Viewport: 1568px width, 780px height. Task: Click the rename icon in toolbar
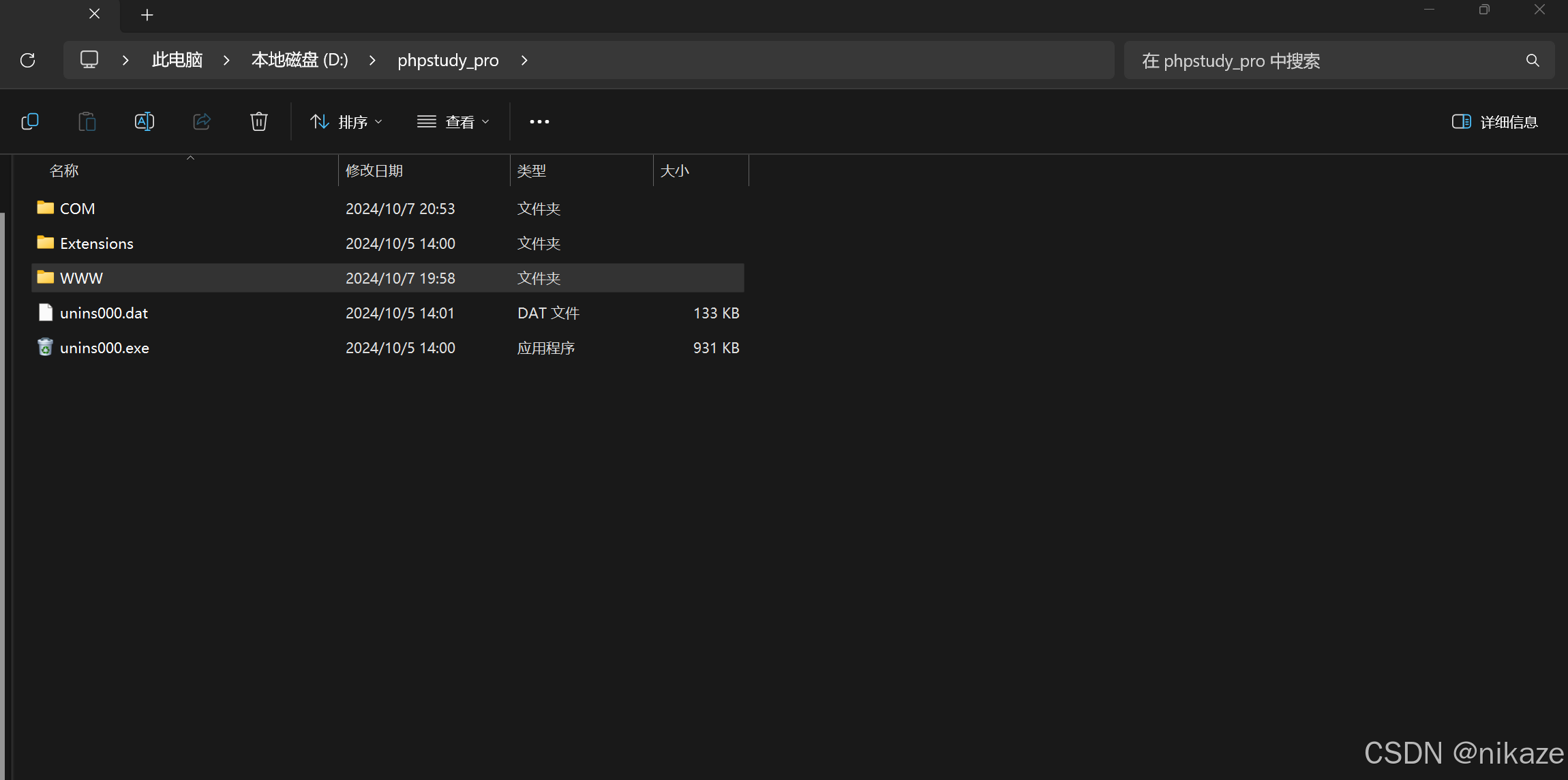145,121
